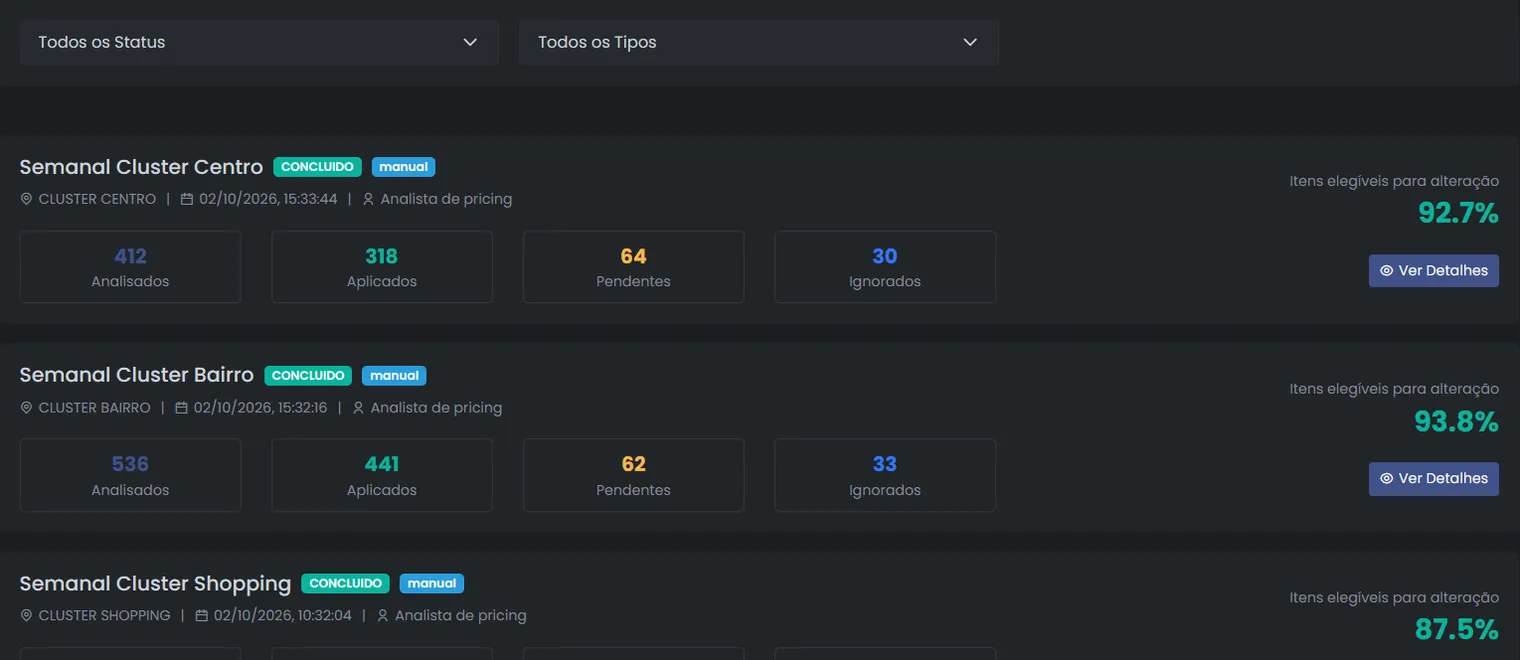Click user icon in Semanal Cluster Bairro row

pos(358,408)
